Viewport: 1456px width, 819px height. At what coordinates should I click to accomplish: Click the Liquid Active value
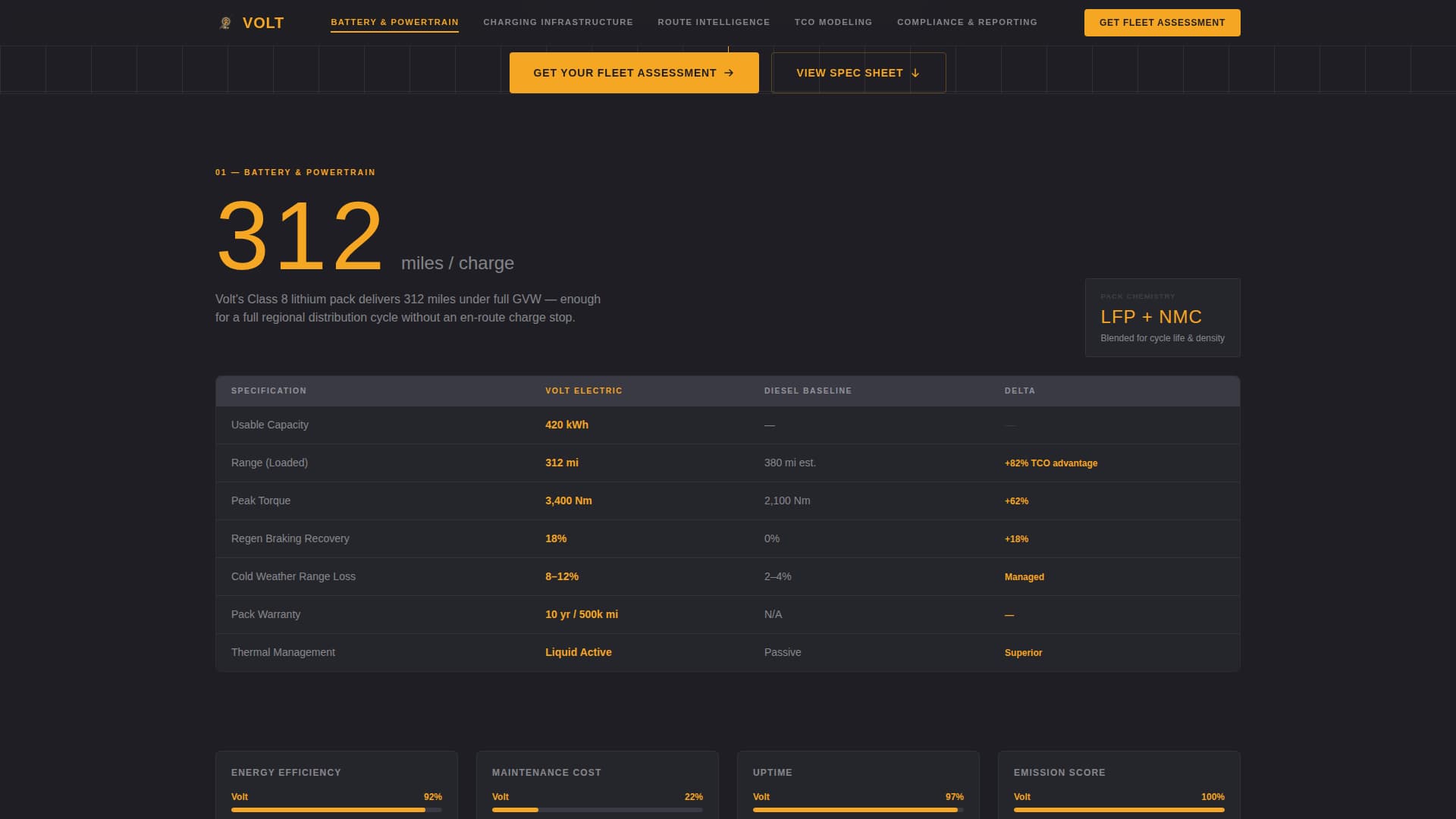coord(579,652)
